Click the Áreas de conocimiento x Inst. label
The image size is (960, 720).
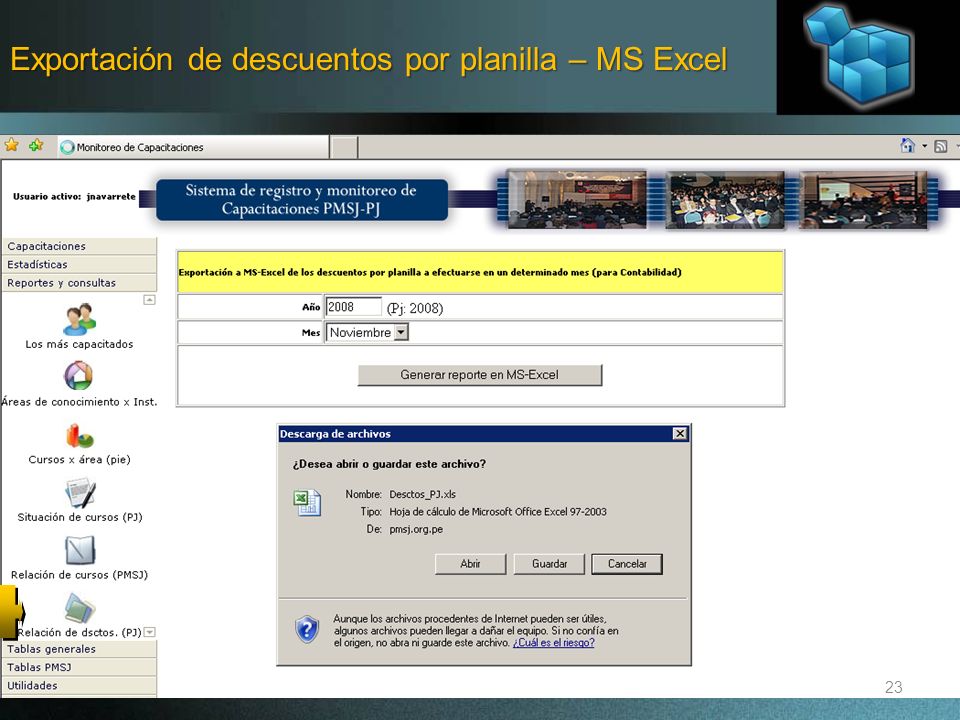click(x=79, y=402)
